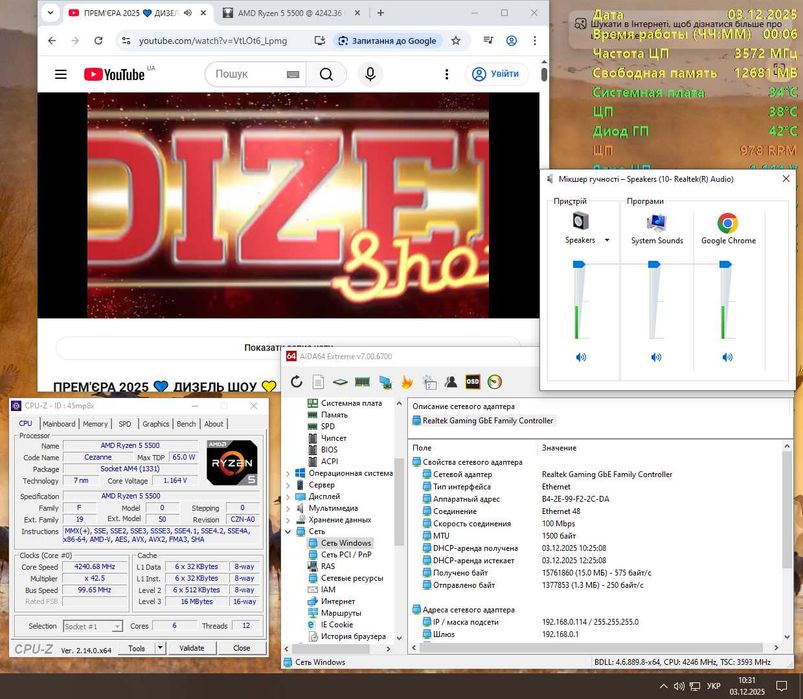Open the AIDA64 OSD panel icon
Screen dimensions: 803x699
point(473,382)
